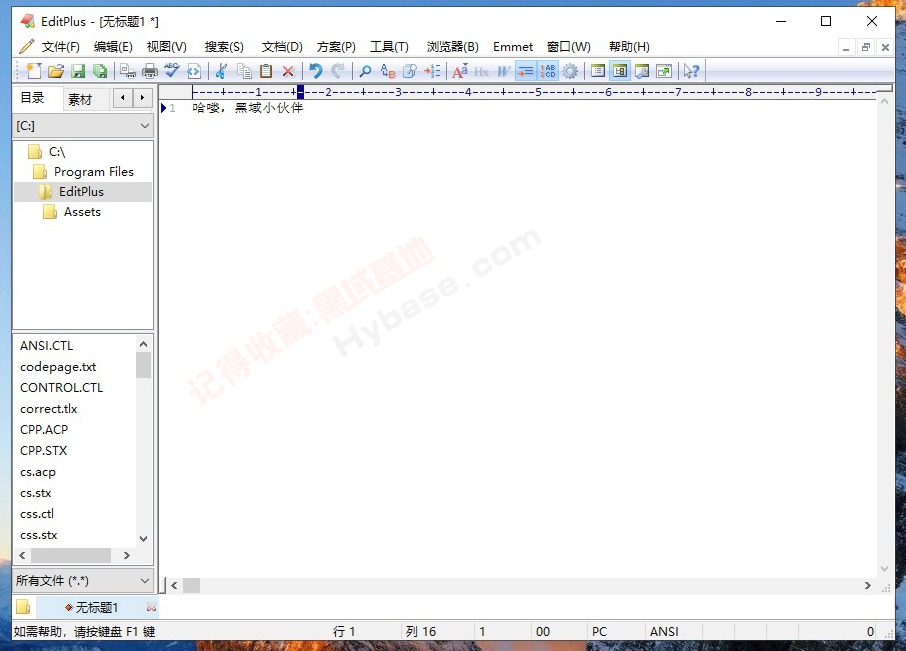Click the Save All icon

pyautogui.click(x=100, y=71)
